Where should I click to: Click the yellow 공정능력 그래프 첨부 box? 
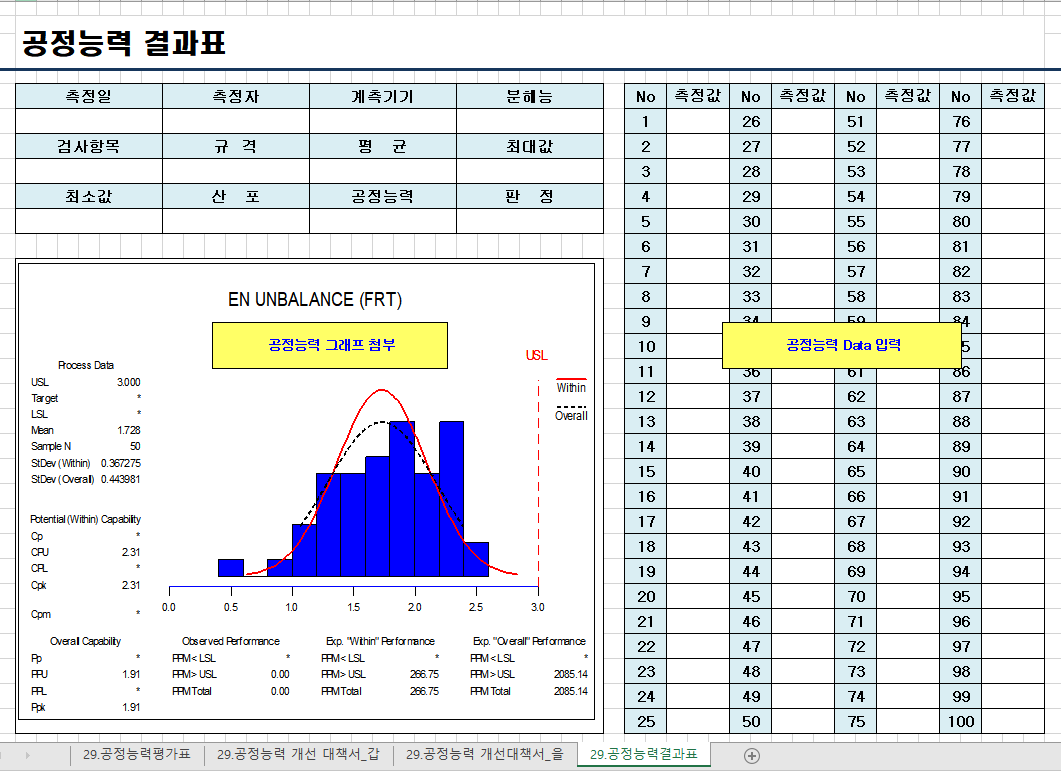pyautogui.click(x=330, y=345)
